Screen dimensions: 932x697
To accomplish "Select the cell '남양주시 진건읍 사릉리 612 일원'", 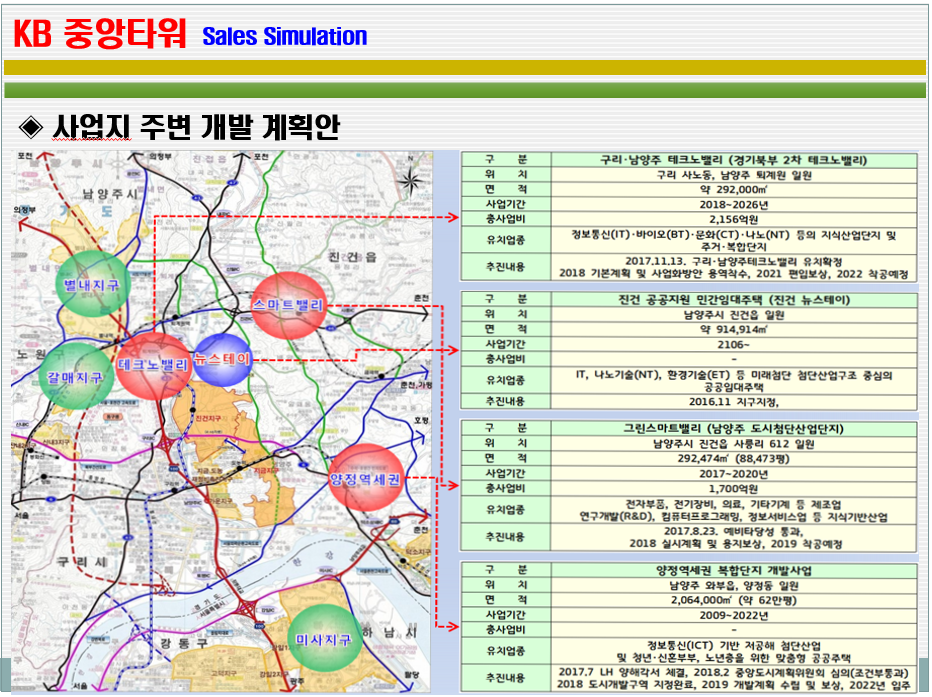I will point(733,444).
